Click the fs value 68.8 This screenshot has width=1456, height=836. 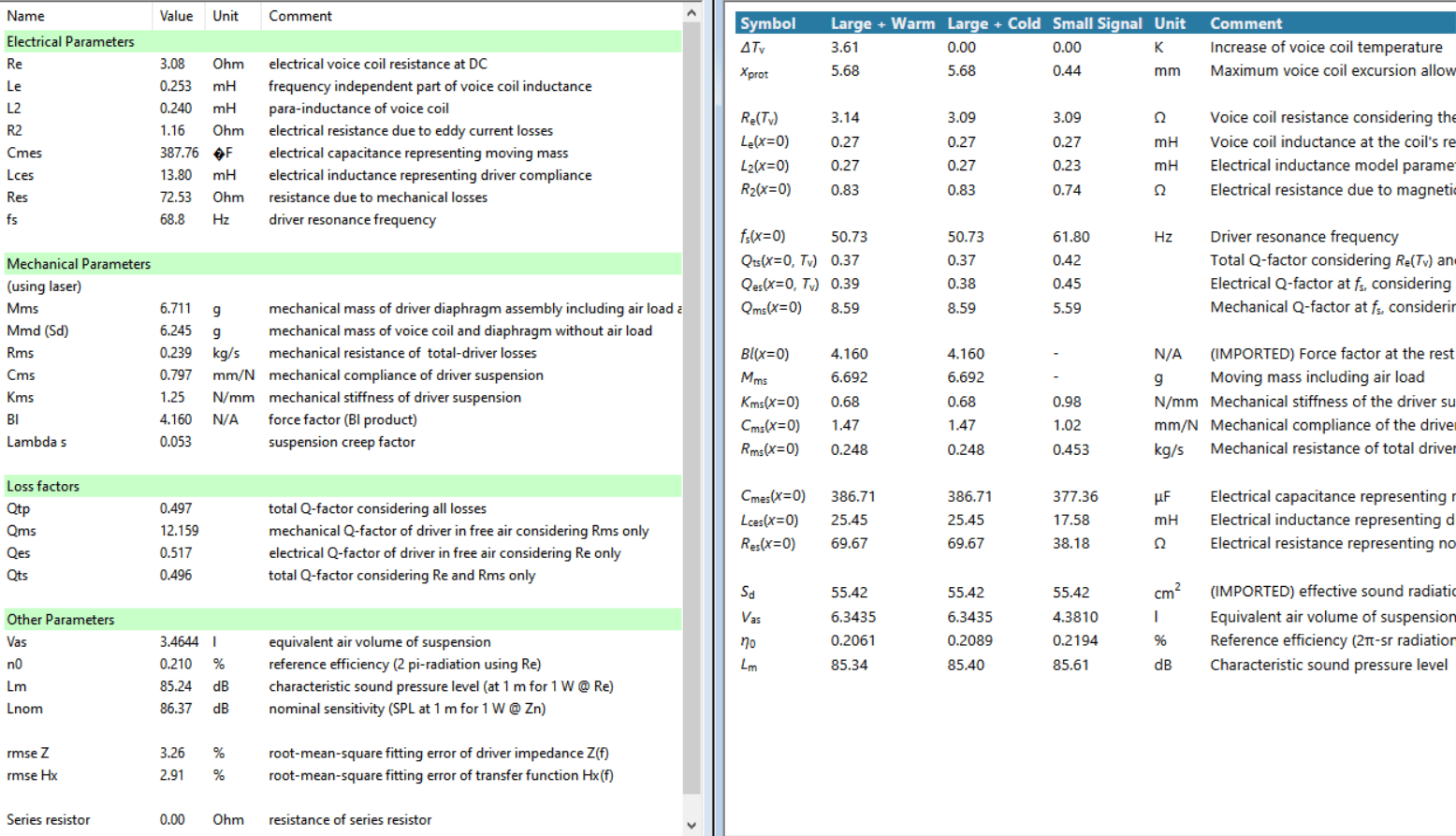click(x=172, y=220)
